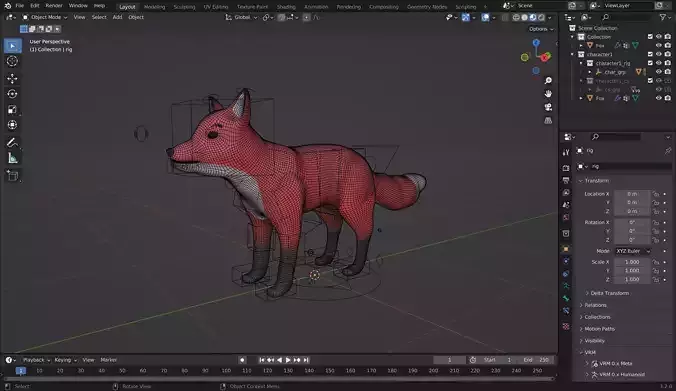Hide char_grp with eye icon

coord(659,72)
